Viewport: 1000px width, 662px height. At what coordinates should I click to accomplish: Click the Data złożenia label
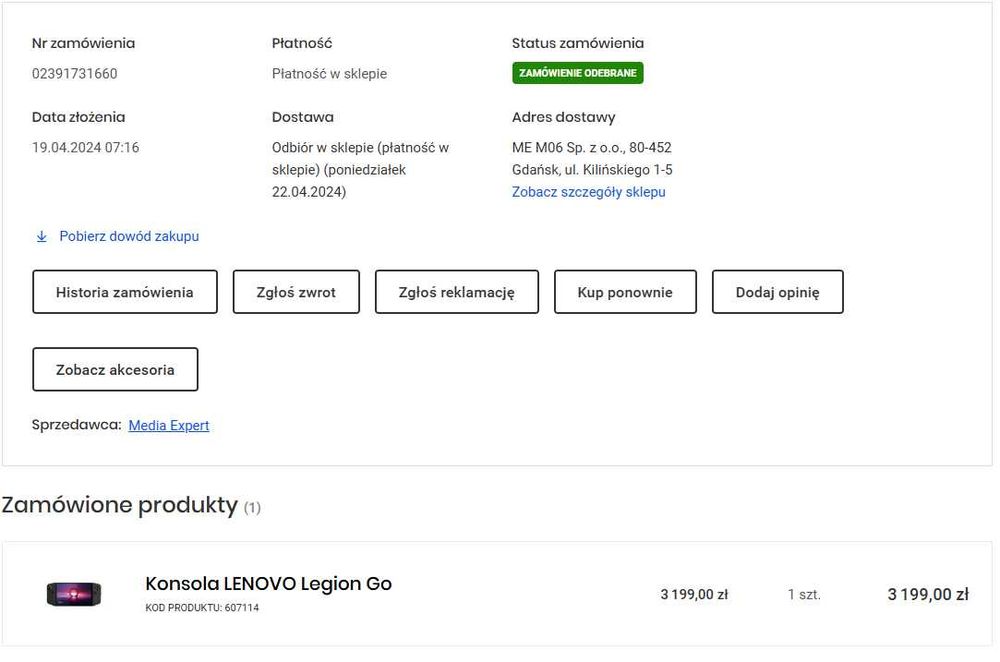78,117
